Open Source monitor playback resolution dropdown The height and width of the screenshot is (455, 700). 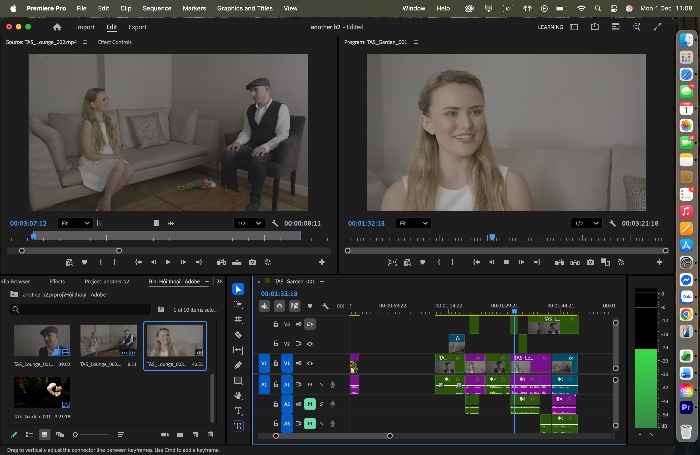250,223
